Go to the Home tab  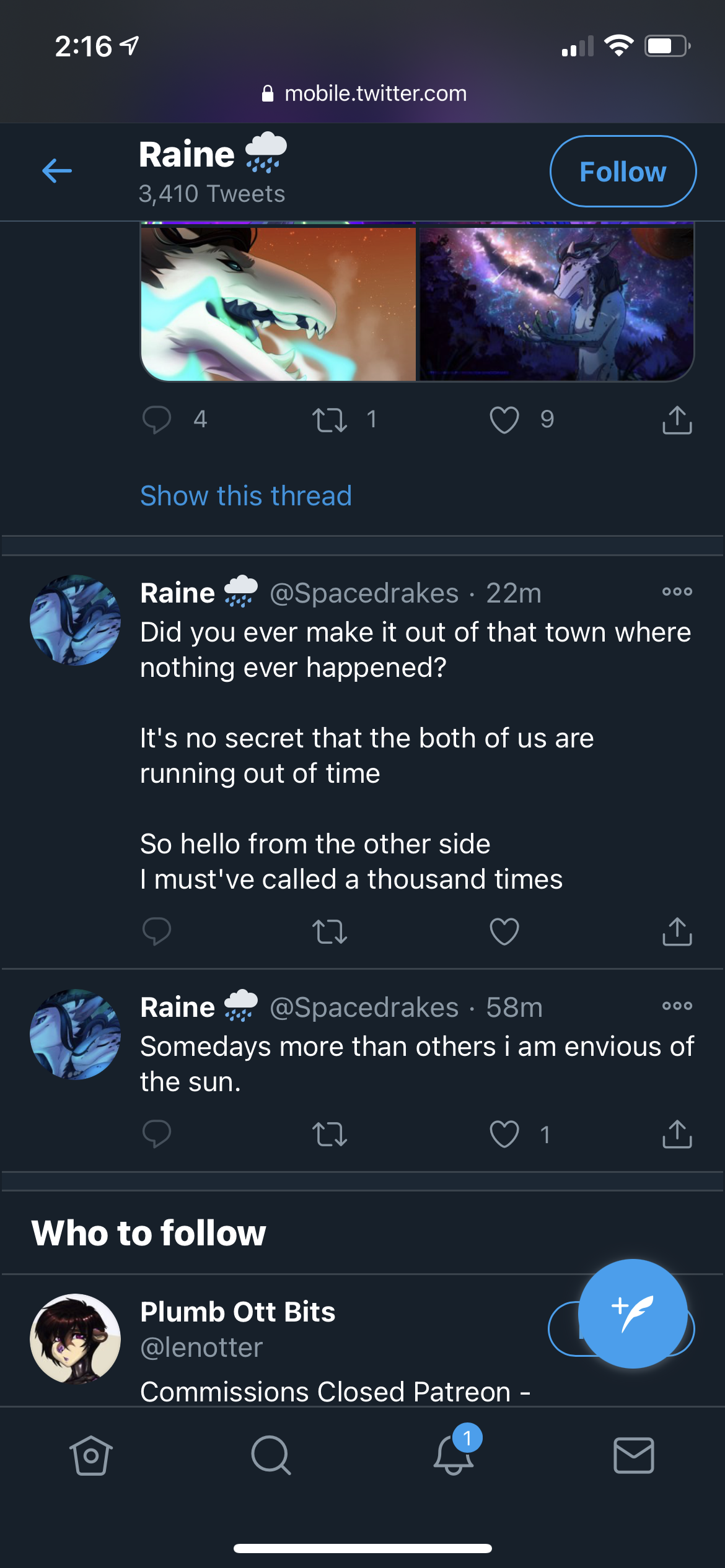pos(91,1455)
